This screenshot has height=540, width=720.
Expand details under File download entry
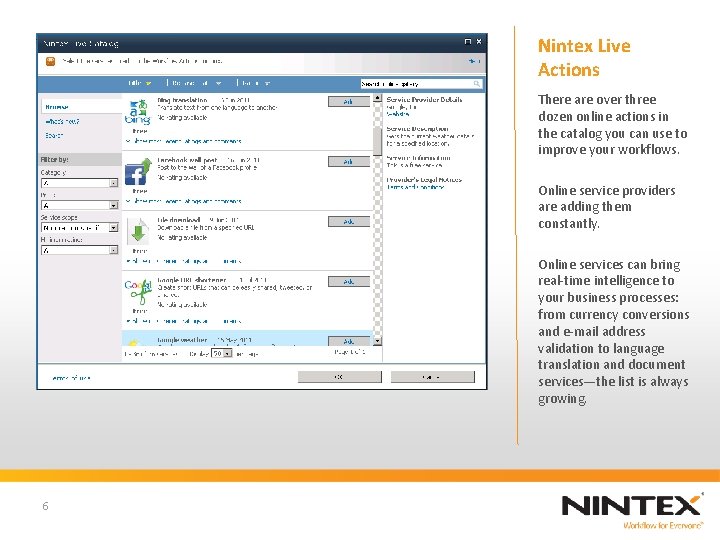(x=184, y=261)
